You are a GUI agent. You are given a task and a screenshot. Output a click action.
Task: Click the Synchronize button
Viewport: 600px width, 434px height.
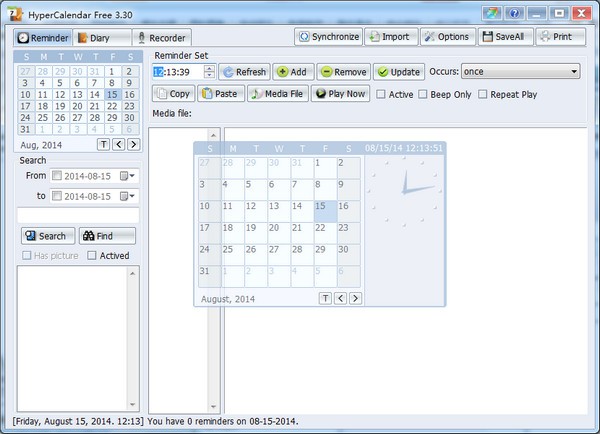(329, 37)
